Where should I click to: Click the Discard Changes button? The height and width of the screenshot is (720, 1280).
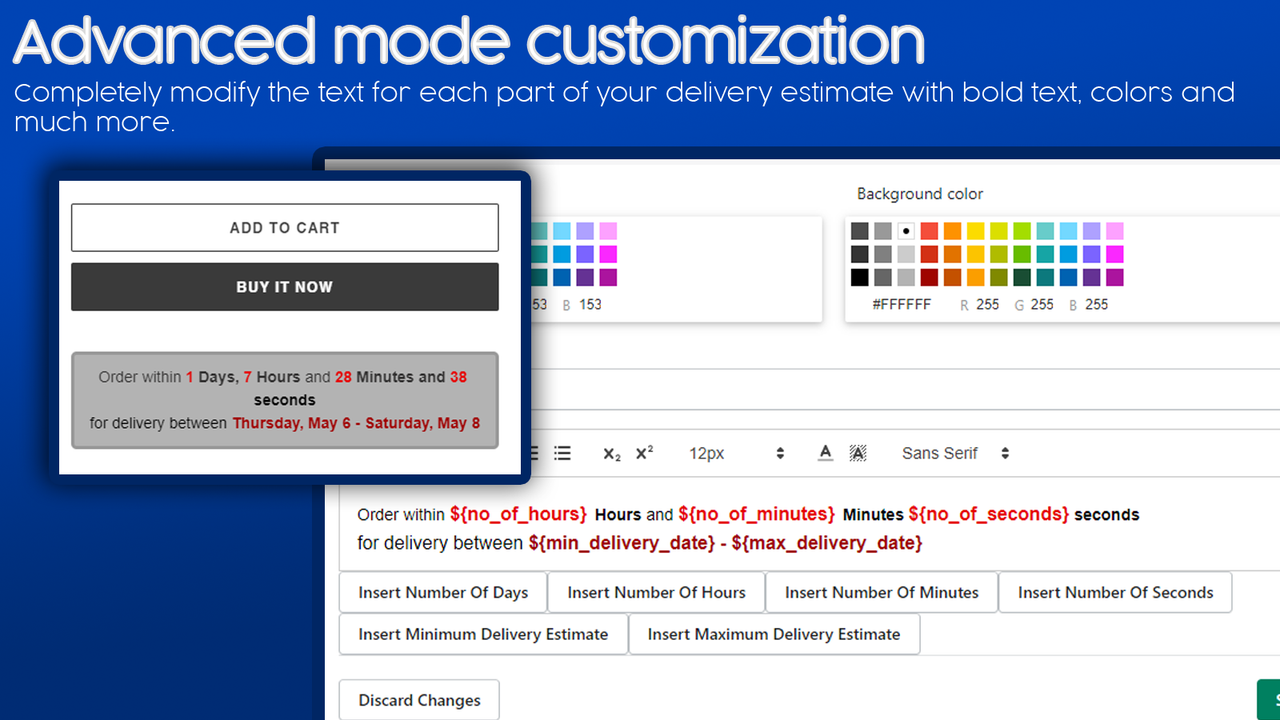[419, 700]
